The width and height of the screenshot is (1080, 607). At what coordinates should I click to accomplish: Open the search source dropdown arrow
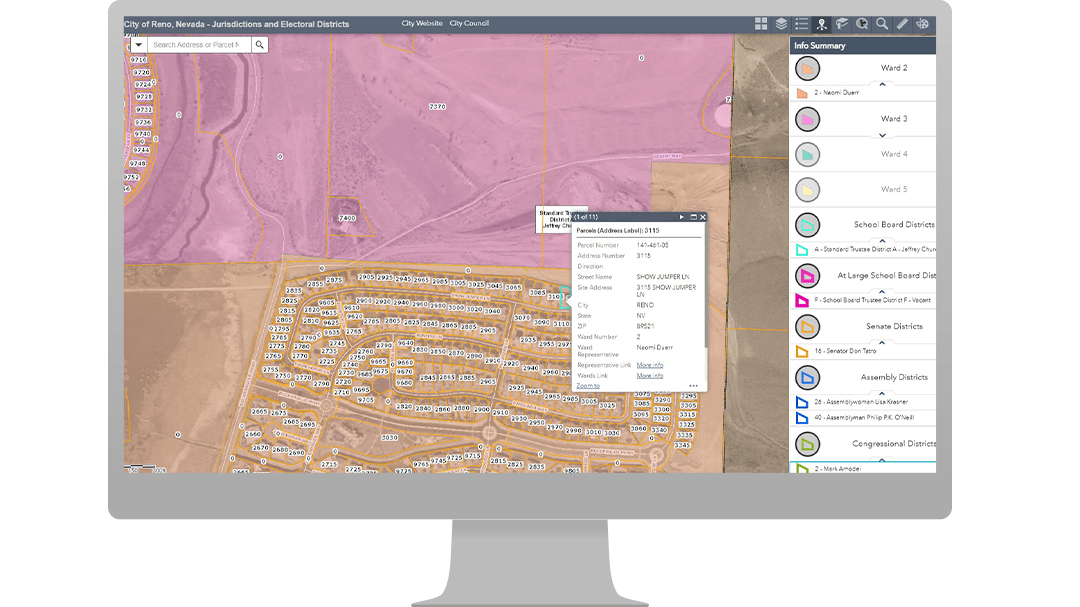138,45
